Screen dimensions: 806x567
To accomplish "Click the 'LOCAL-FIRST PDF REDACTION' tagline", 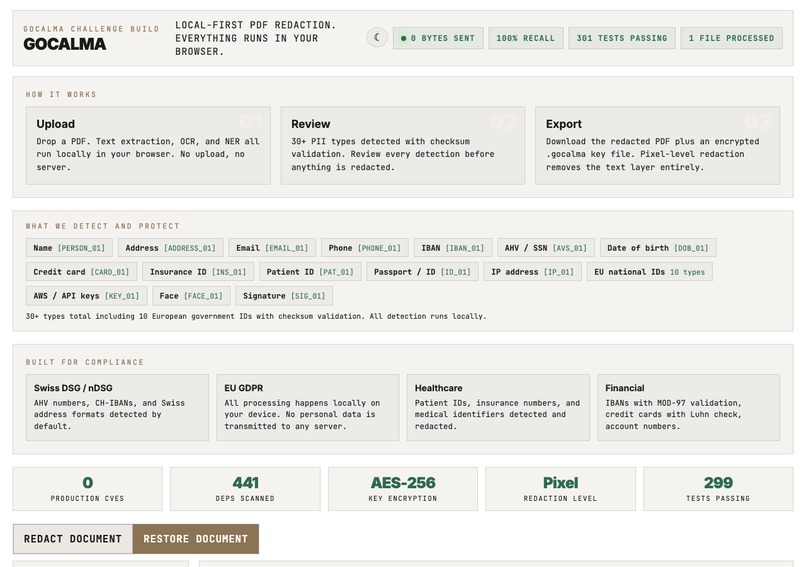I will pos(255,38).
